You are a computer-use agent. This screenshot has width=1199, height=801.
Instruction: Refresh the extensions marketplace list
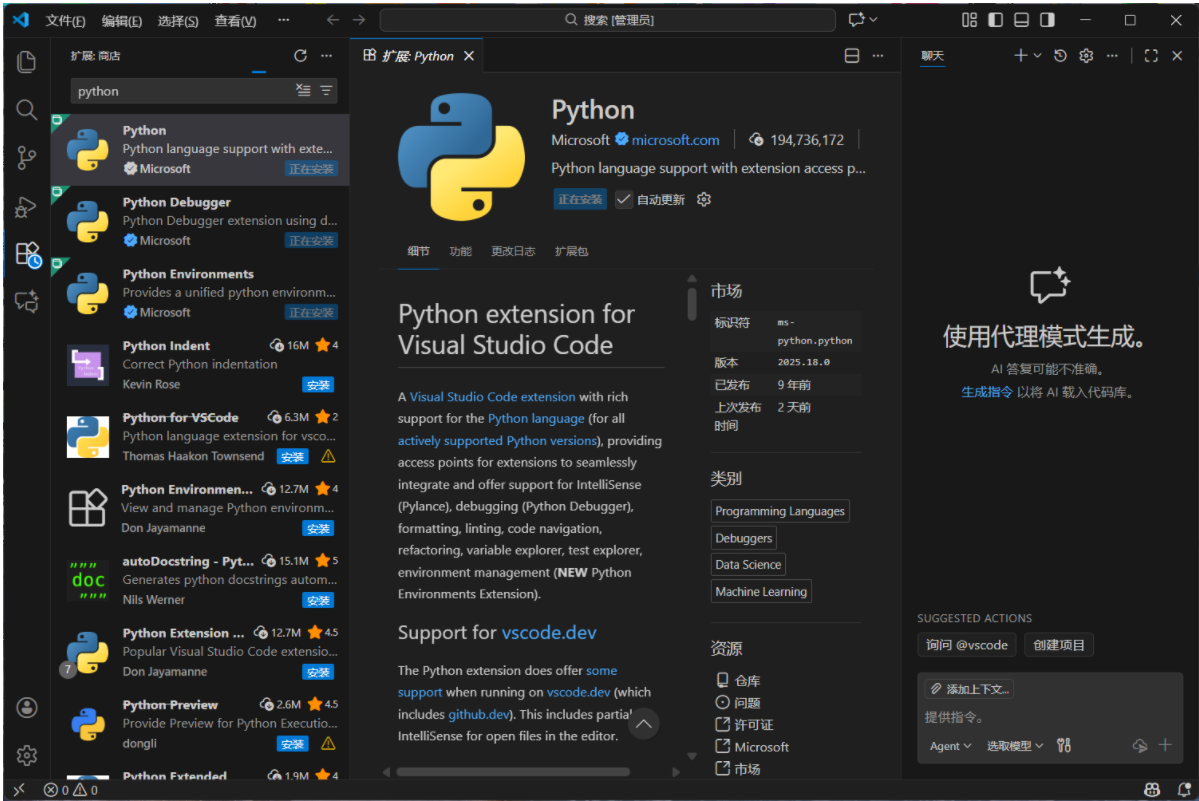pos(301,56)
